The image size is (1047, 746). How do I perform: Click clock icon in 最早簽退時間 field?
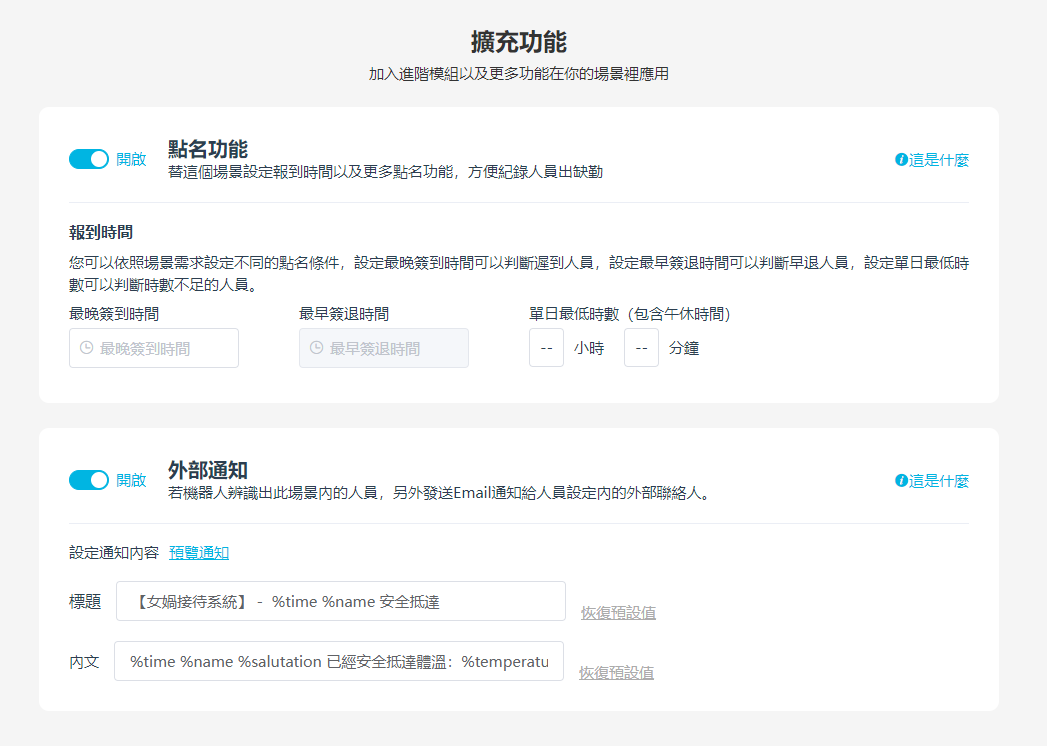point(317,347)
